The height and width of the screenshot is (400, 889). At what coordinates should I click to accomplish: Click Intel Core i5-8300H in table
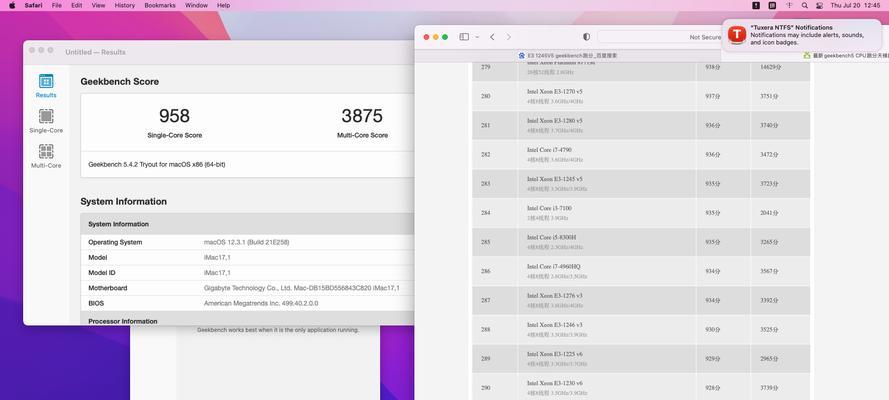(x=551, y=237)
